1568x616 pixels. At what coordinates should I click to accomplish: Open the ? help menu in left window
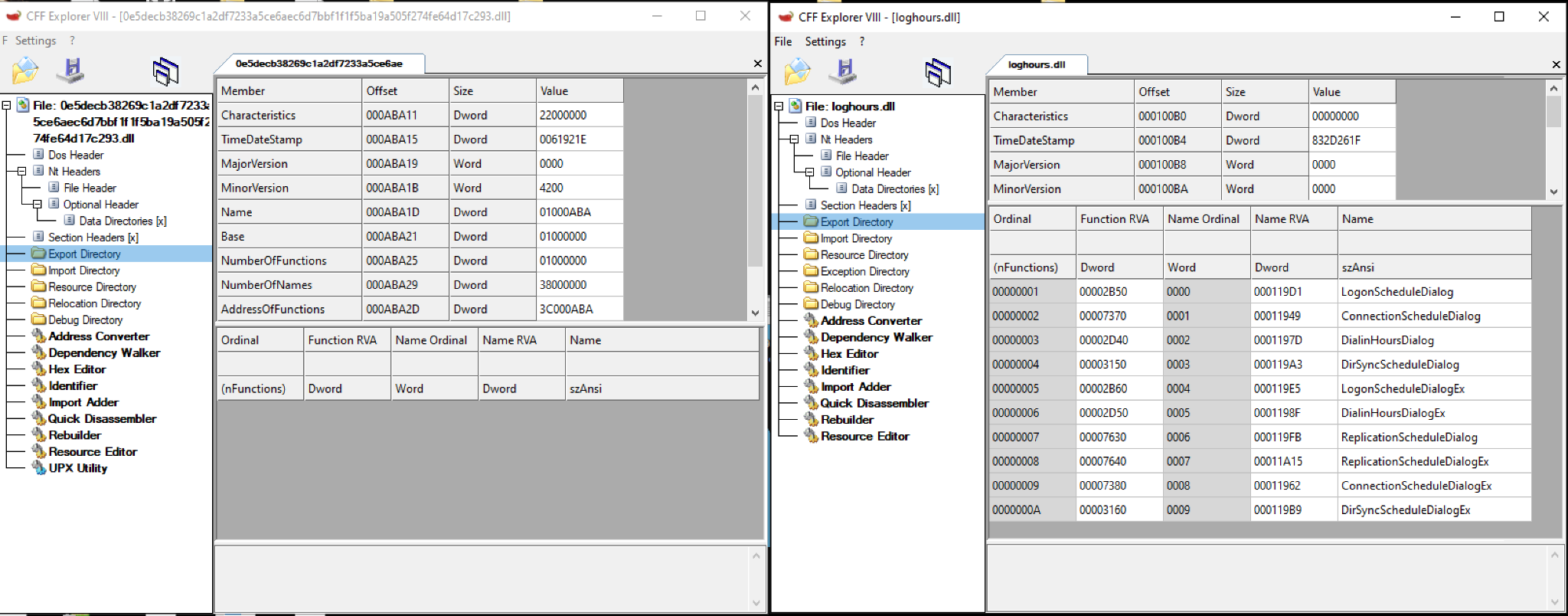[x=72, y=41]
